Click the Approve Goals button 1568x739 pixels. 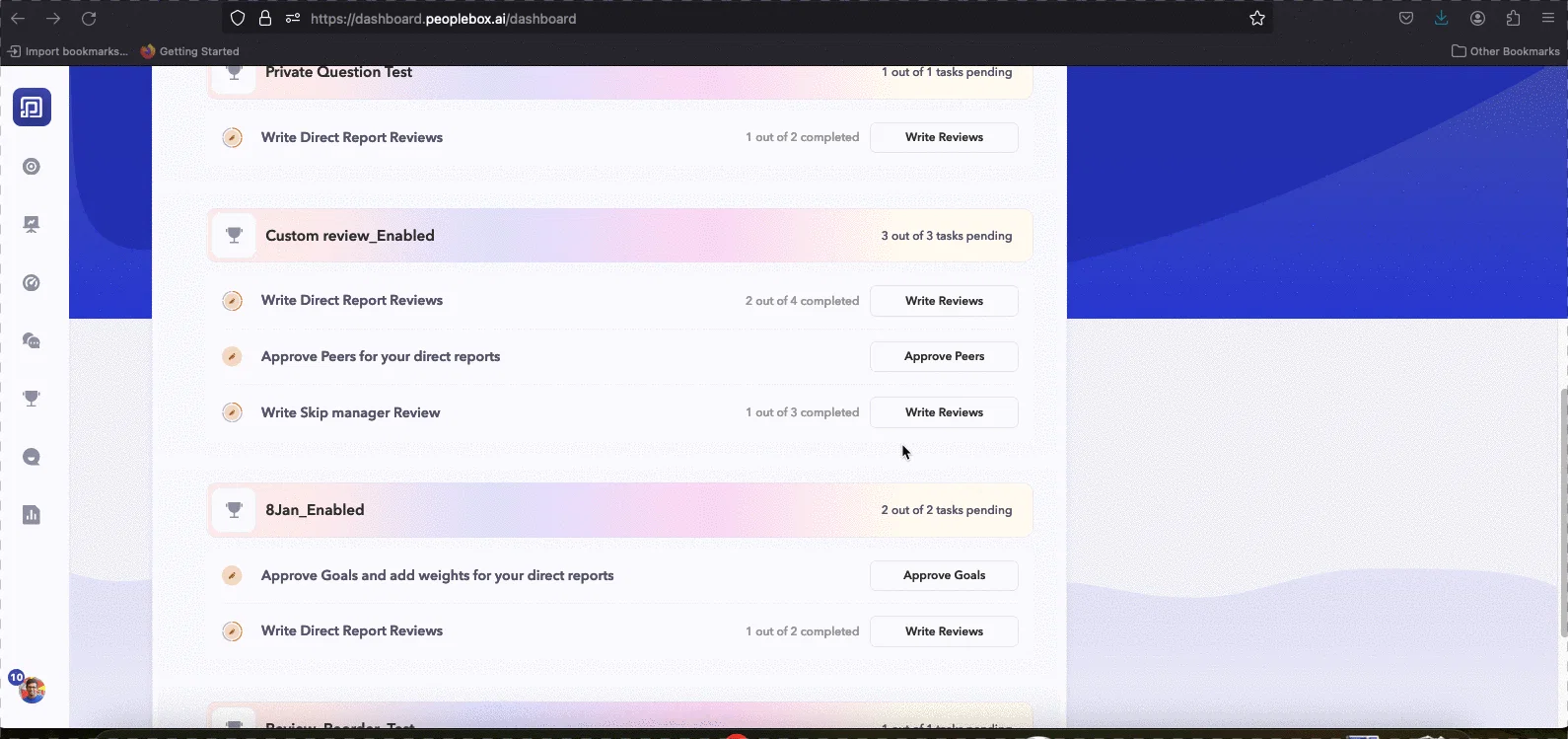click(x=944, y=575)
